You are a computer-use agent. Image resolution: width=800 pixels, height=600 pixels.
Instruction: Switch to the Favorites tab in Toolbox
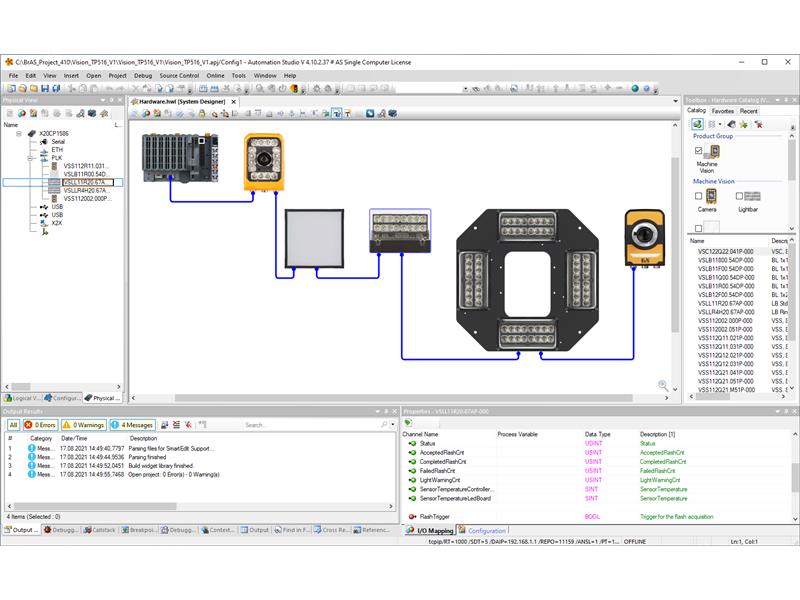pos(722,111)
